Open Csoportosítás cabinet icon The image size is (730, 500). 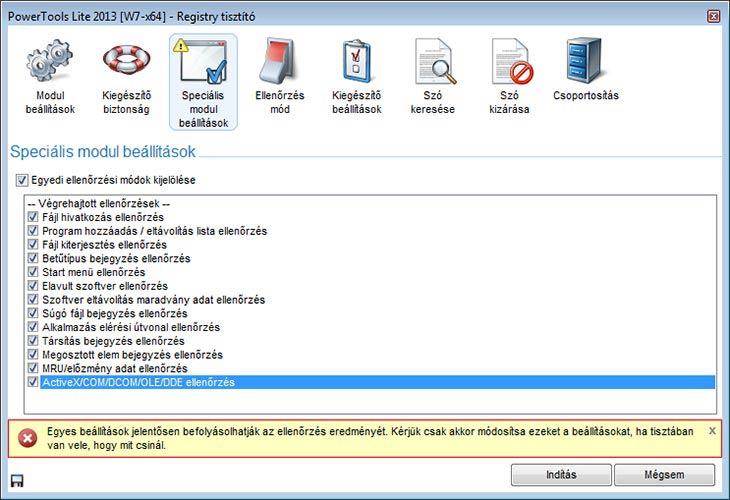click(x=585, y=61)
